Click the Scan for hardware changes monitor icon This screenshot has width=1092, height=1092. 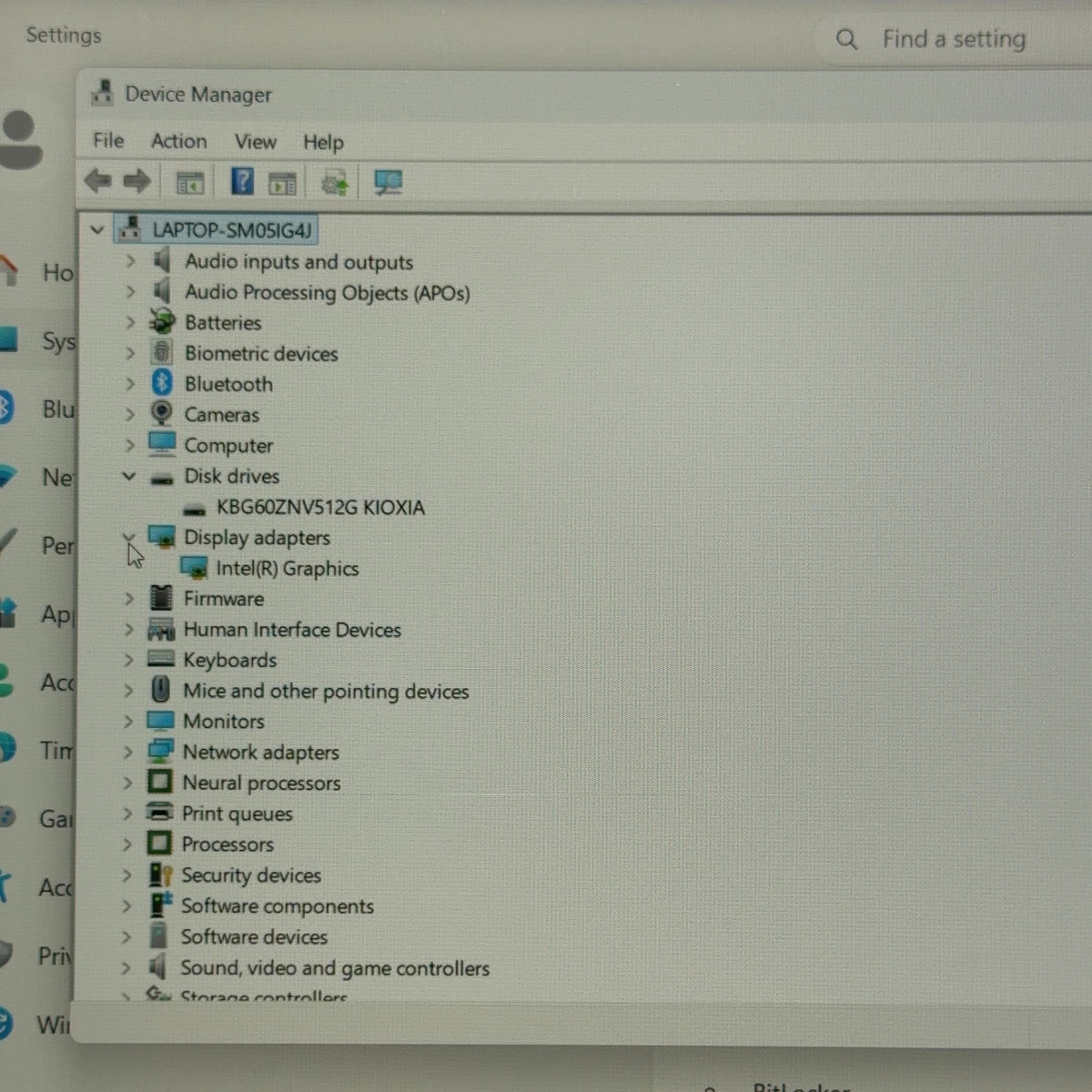click(389, 183)
